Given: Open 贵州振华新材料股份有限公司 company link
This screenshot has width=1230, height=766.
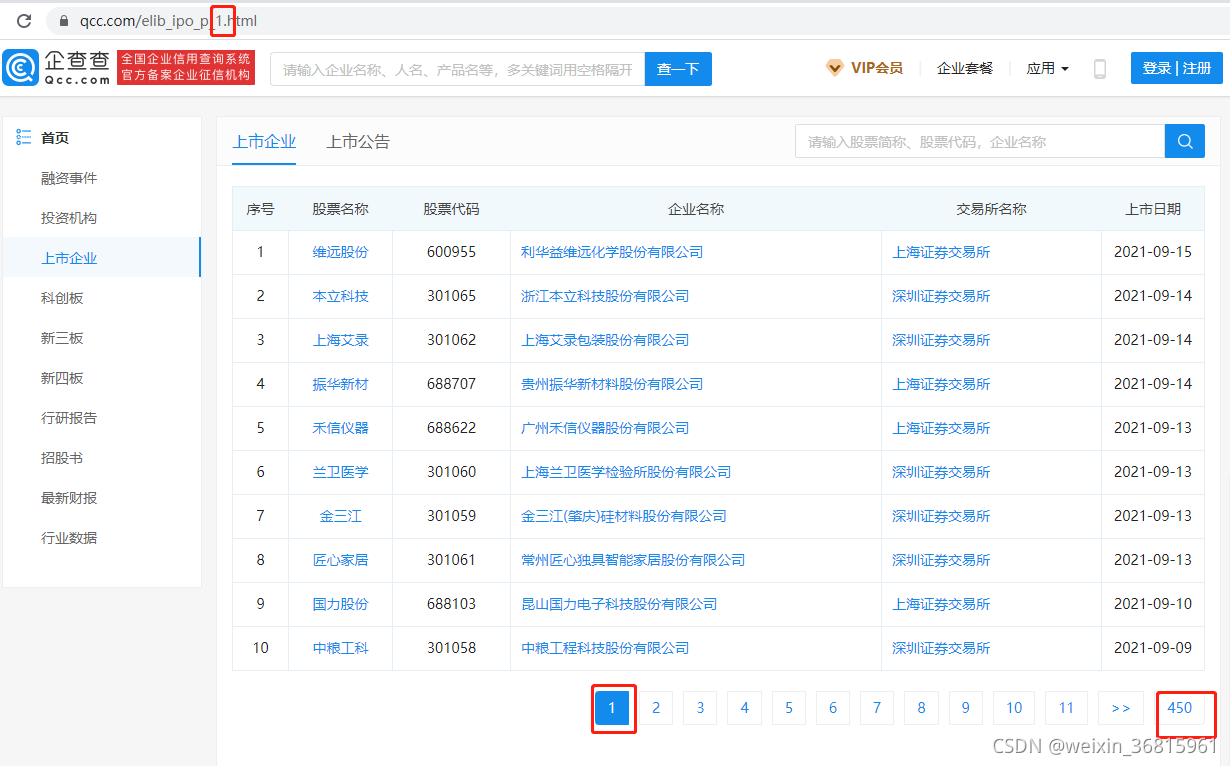Looking at the screenshot, I should 612,384.
